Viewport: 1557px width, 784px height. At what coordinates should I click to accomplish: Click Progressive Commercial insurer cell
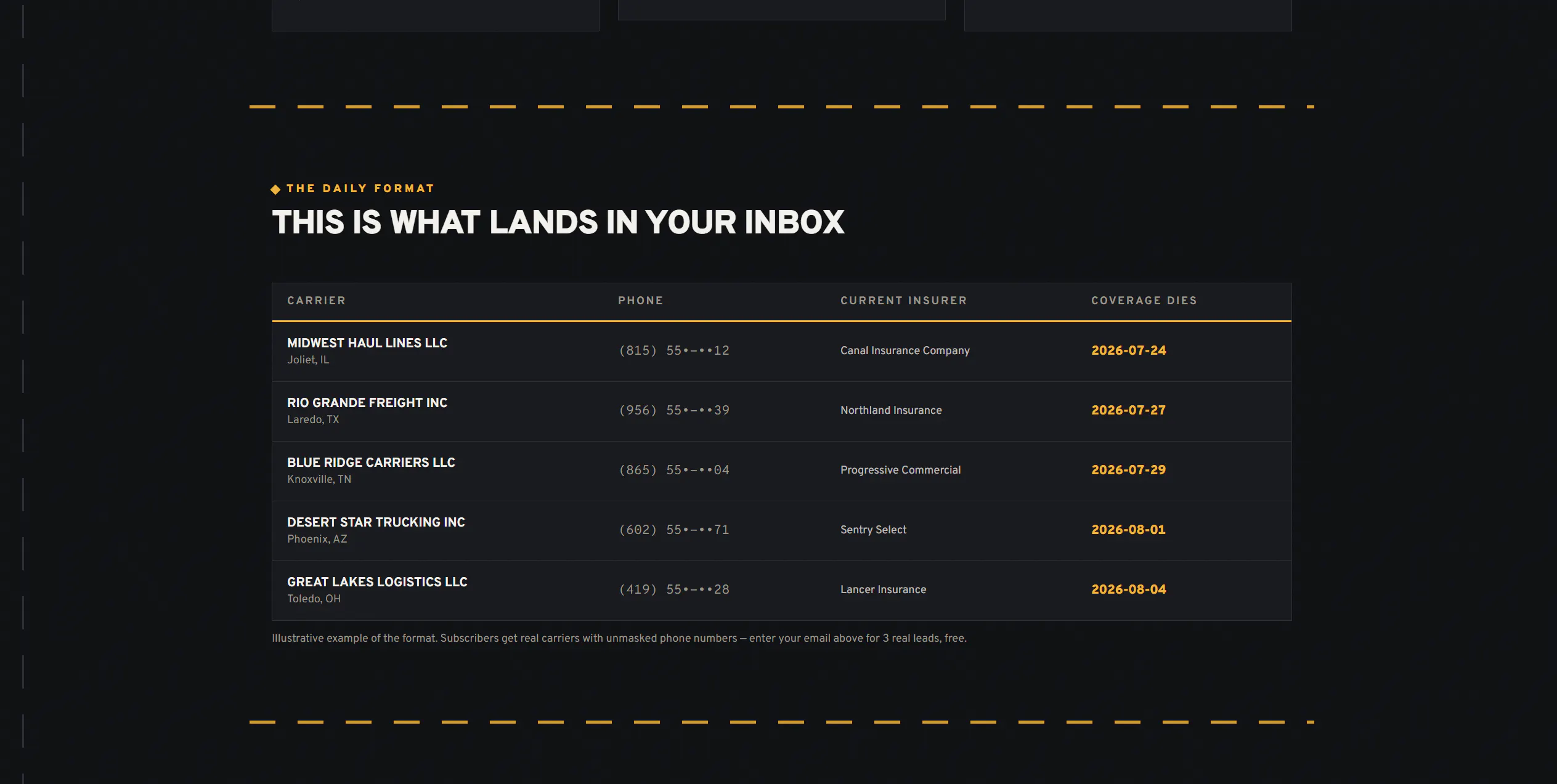[901, 470]
